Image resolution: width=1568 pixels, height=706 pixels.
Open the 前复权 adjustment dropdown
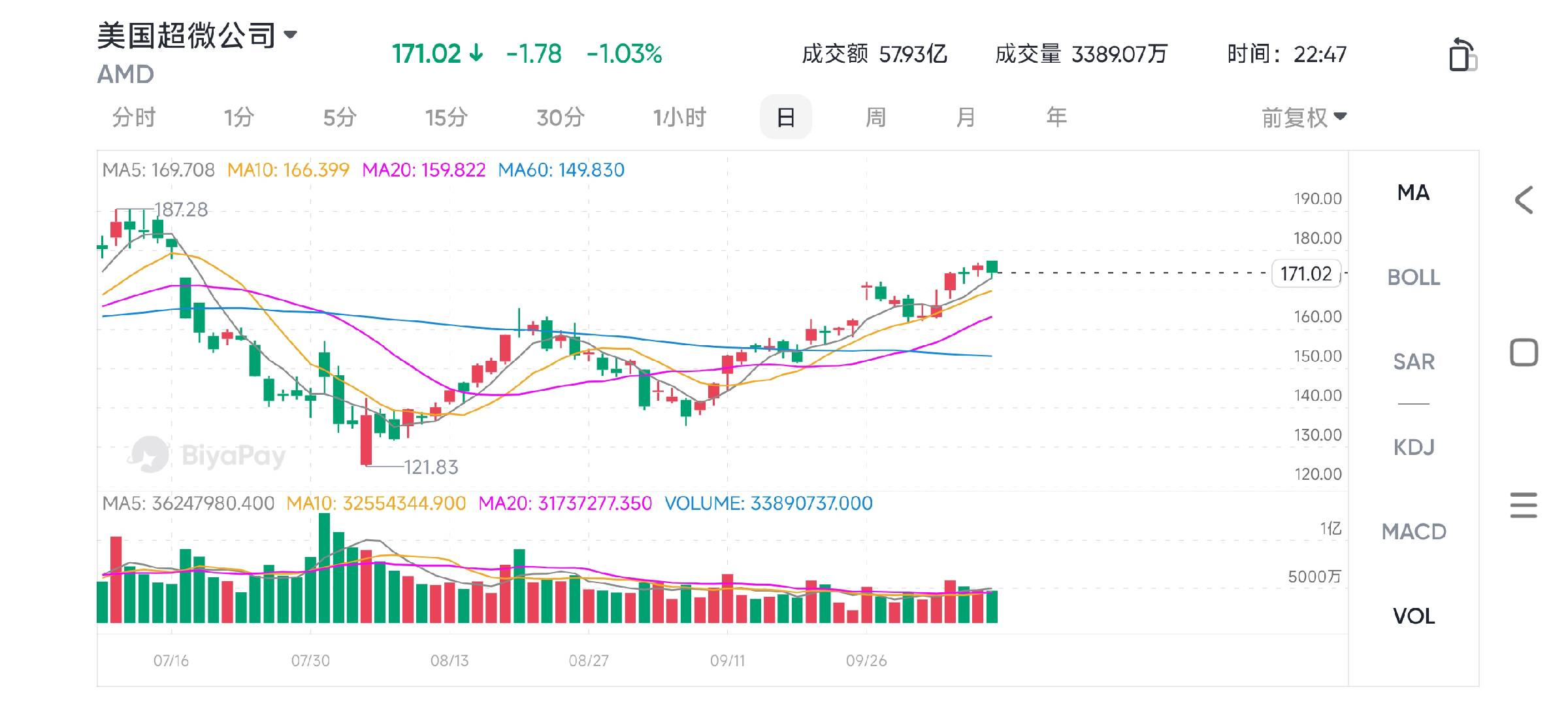point(1304,118)
